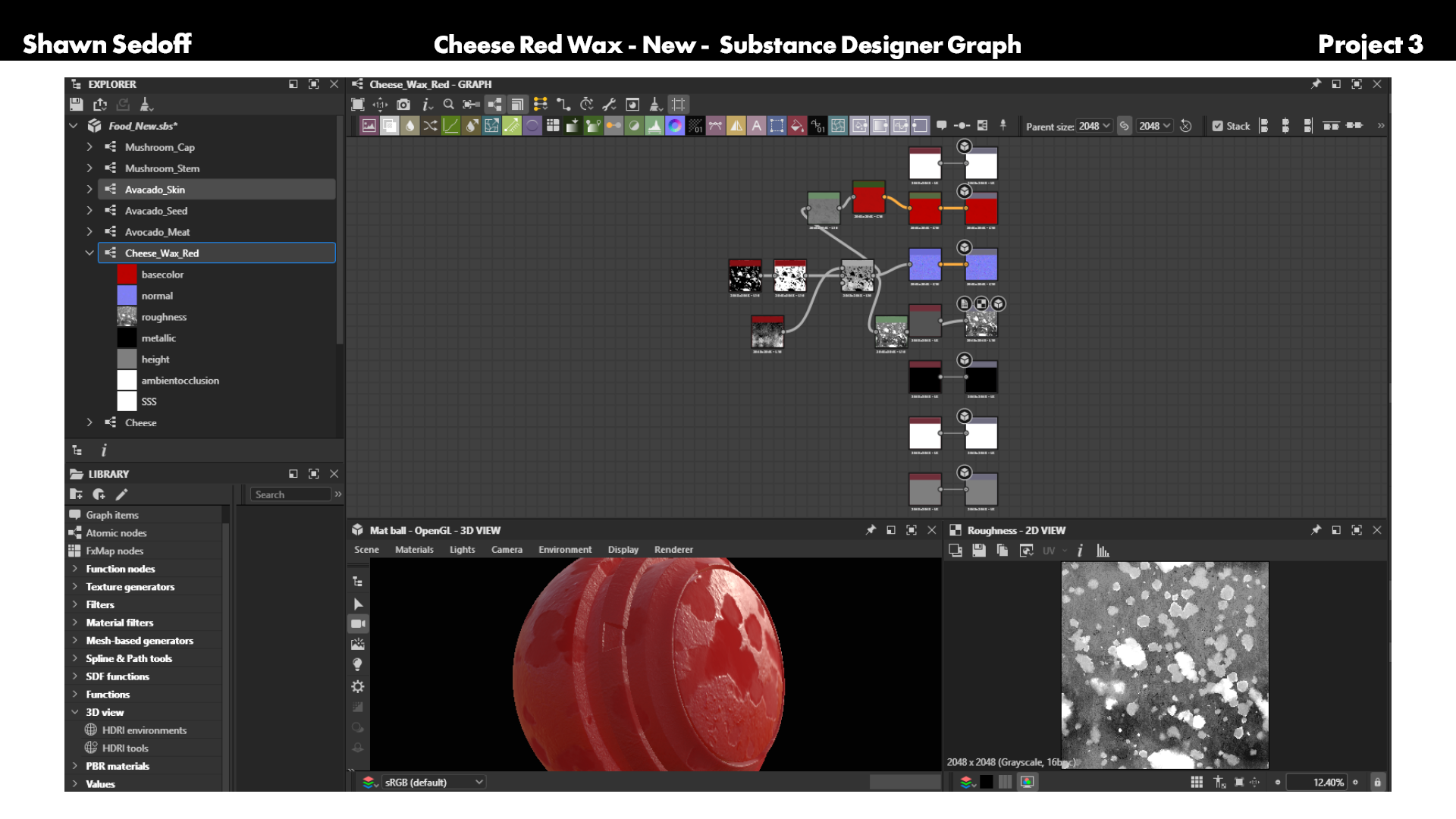Toggle the graph grid frame display button

(679, 105)
